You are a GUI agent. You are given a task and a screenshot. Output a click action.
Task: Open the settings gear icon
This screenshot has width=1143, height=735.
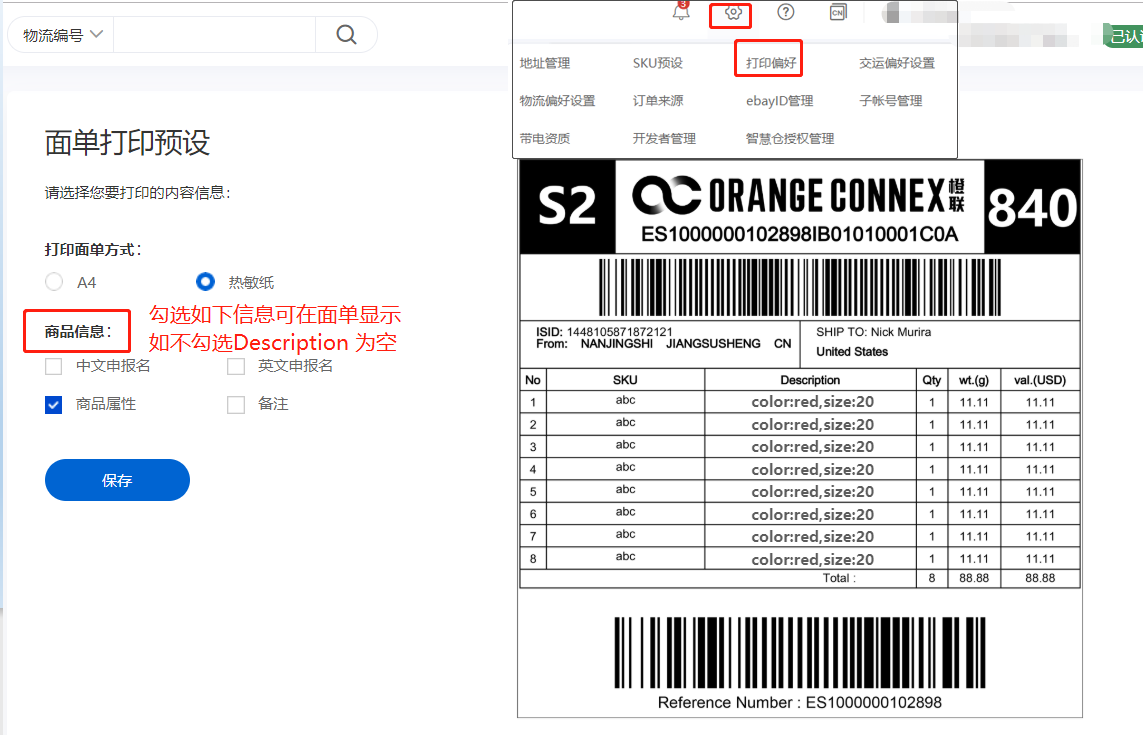tap(733, 12)
